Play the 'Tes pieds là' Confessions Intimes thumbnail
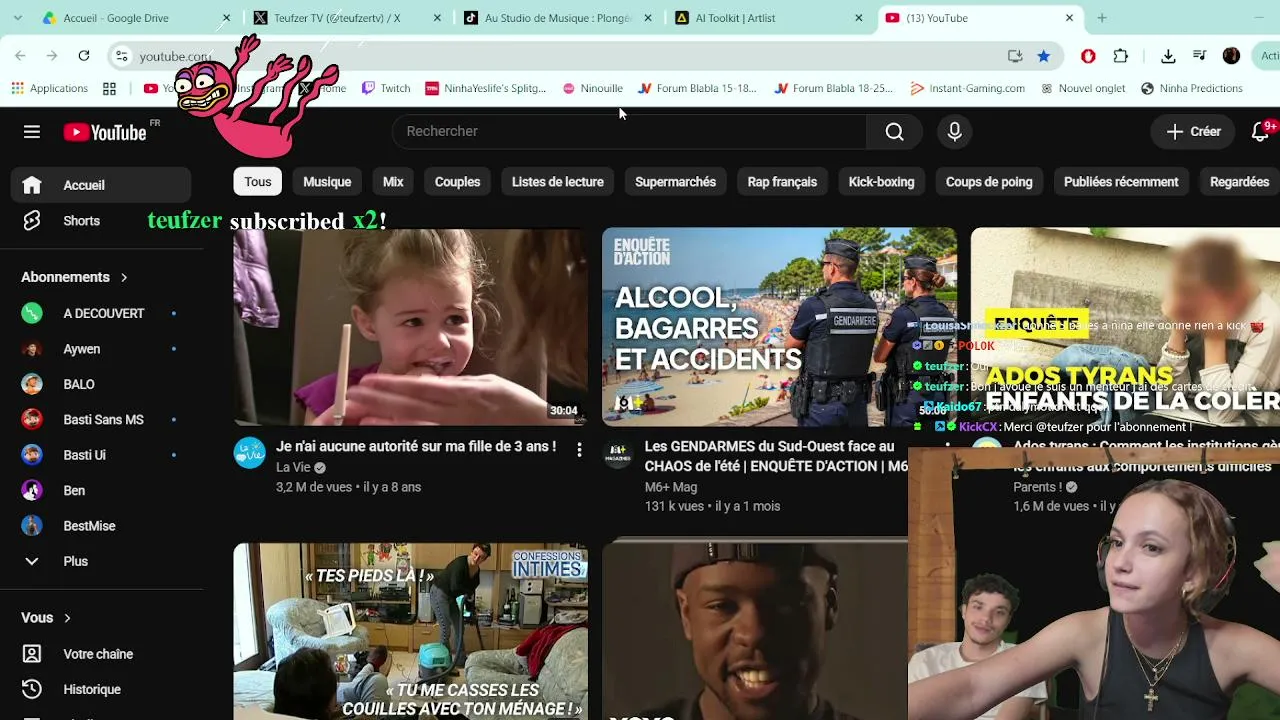 [411, 632]
